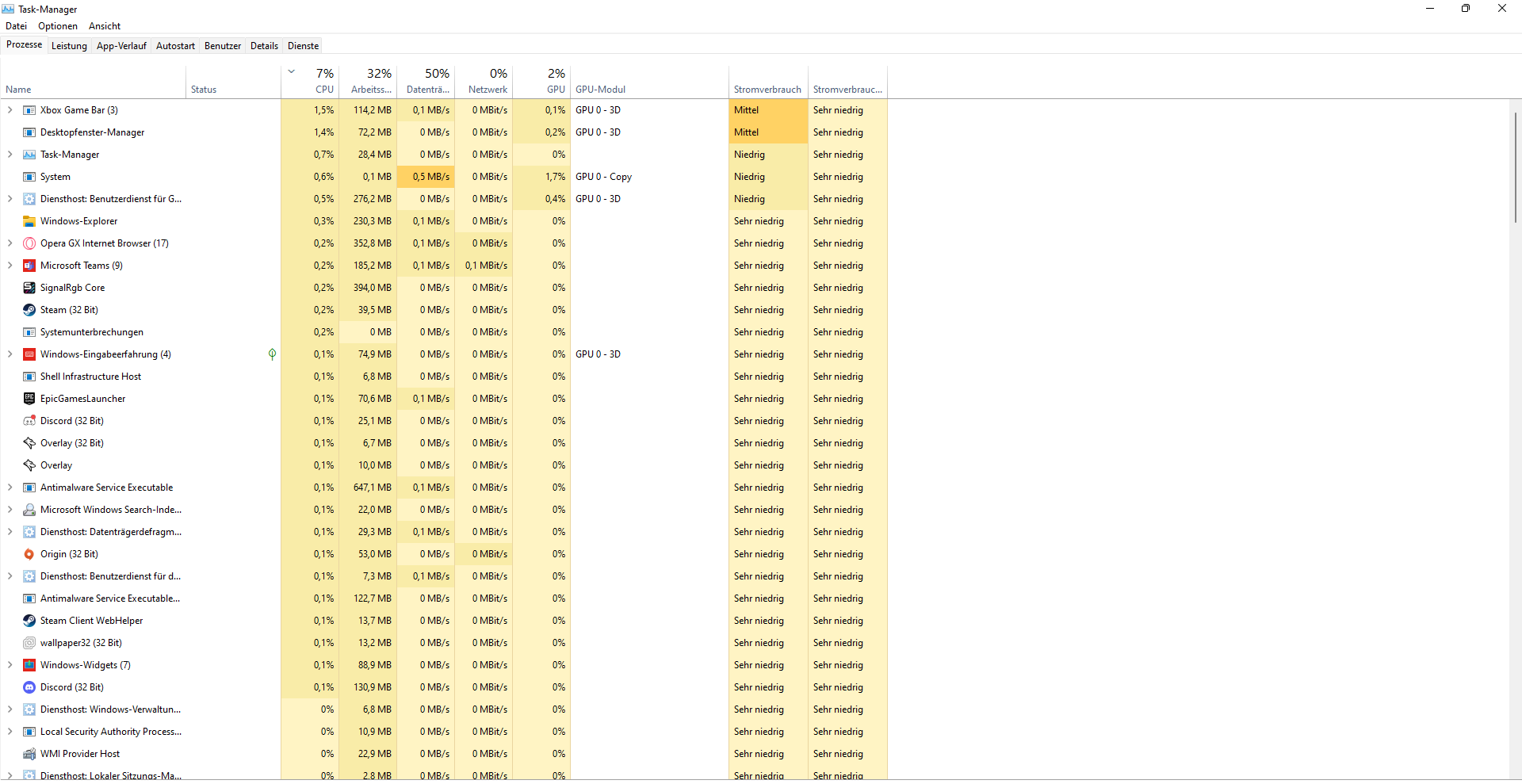Click 'Mittel' power cell for Xbox Game Bar
Image resolution: width=1522 pixels, height=784 pixels.
point(768,110)
